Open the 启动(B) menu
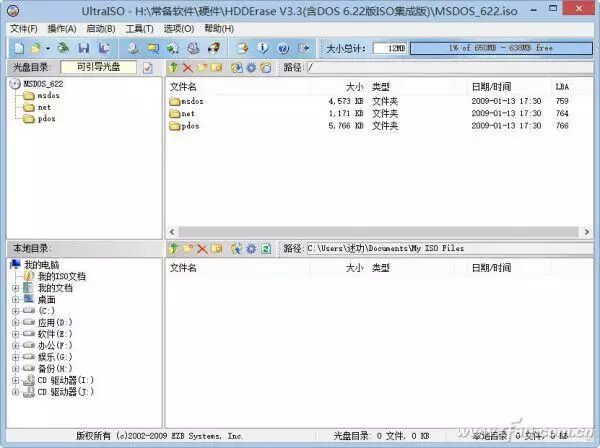Screen dimensions: 600x448 pyautogui.click(x=101, y=29)
